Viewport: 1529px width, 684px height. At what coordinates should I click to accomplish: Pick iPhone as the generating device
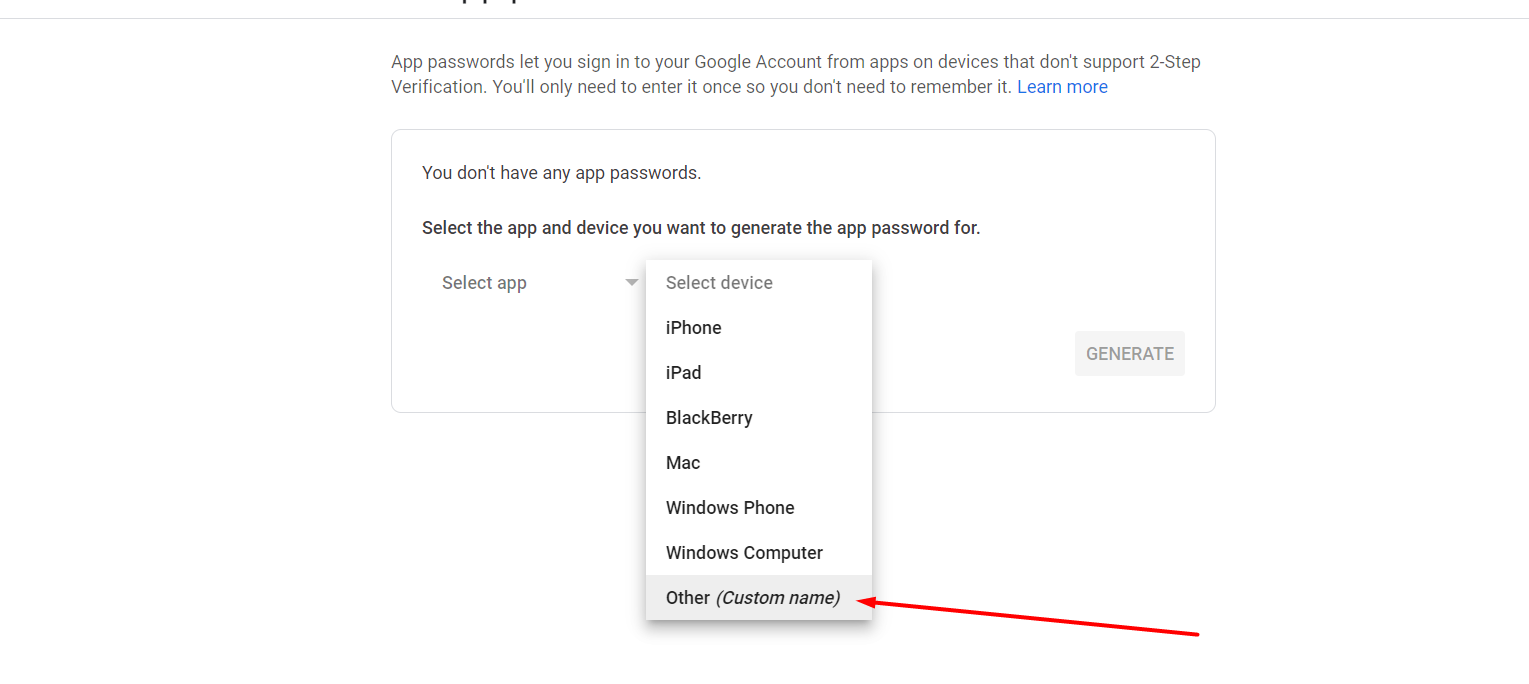click(693, 327)
